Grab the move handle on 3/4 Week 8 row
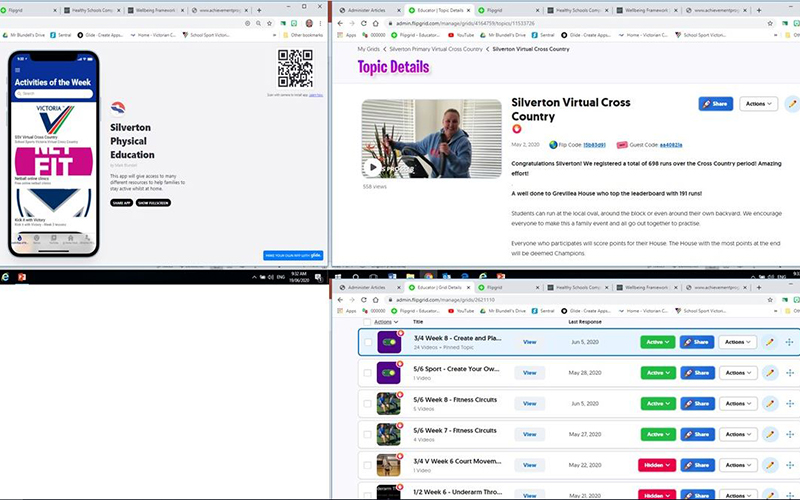The width and height of the screenshot is (800, 500). pyautogui.click(x=789, y=342)
